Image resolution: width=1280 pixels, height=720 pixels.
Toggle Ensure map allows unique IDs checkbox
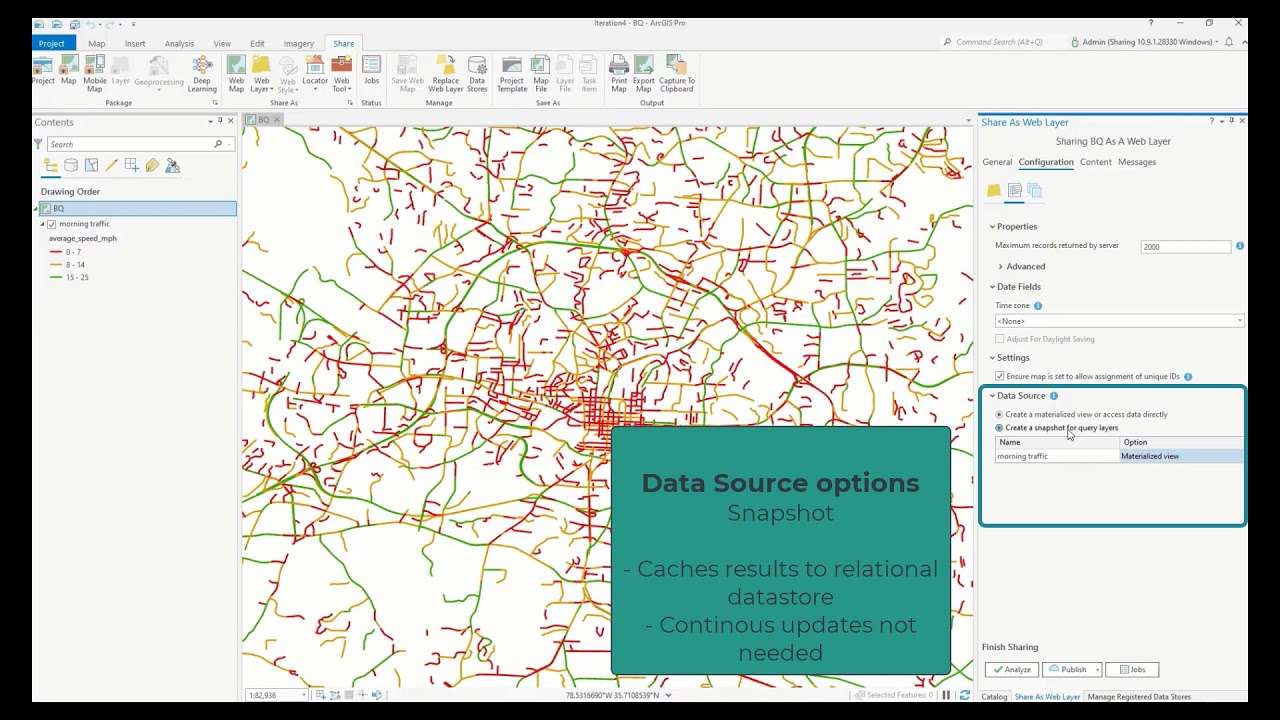(999, 377)
